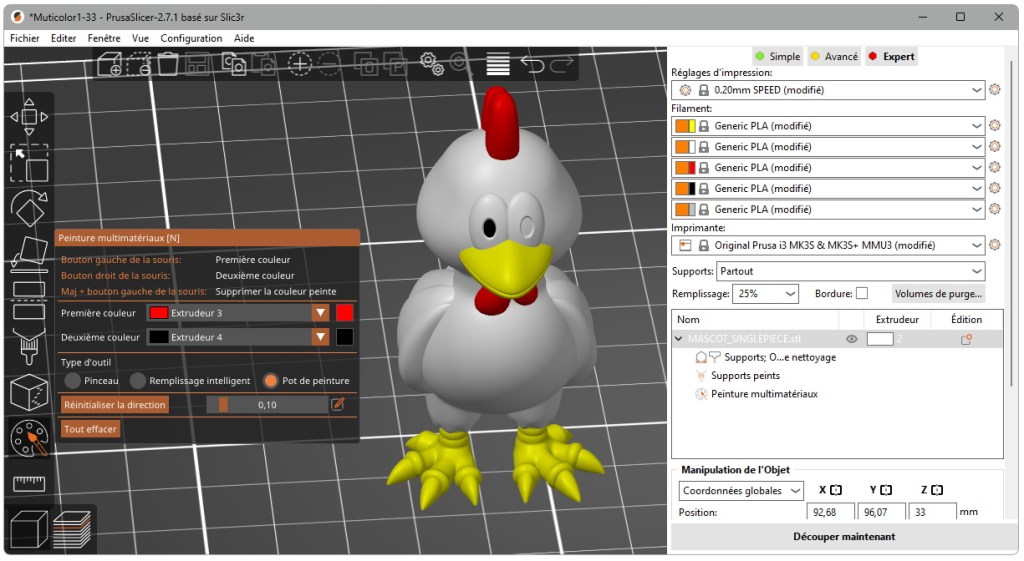1024x561 pixels.
Task: Click the Undo arrow in toolbar
Action: click(532, 65)
